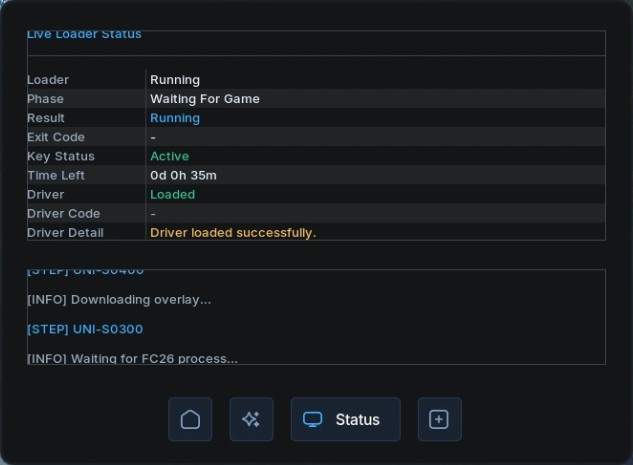Viewport: 633px width, 465px height.
Task: Select the Time Left row label
Action: (56, 175)
